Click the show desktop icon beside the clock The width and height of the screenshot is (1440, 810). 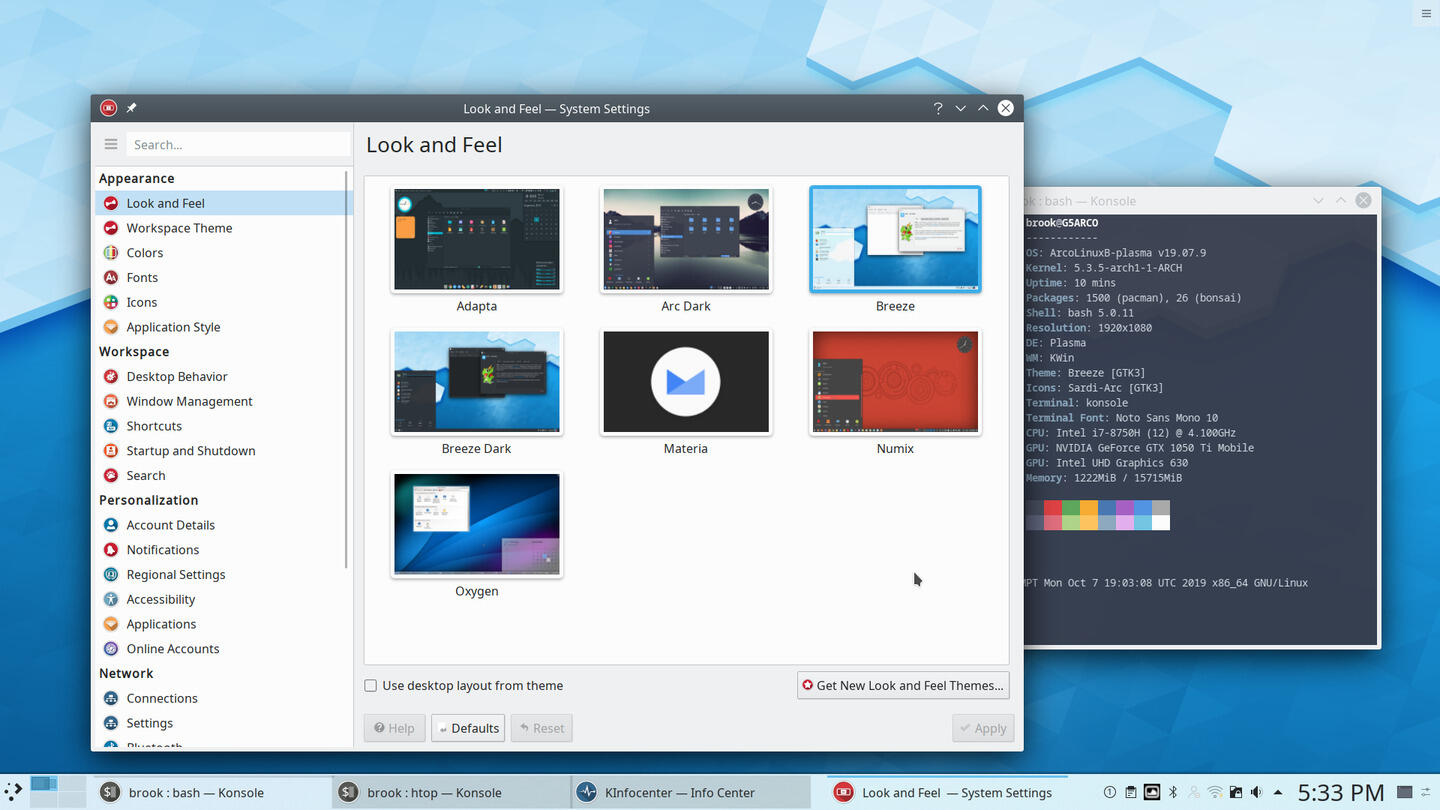[1404, 792]
